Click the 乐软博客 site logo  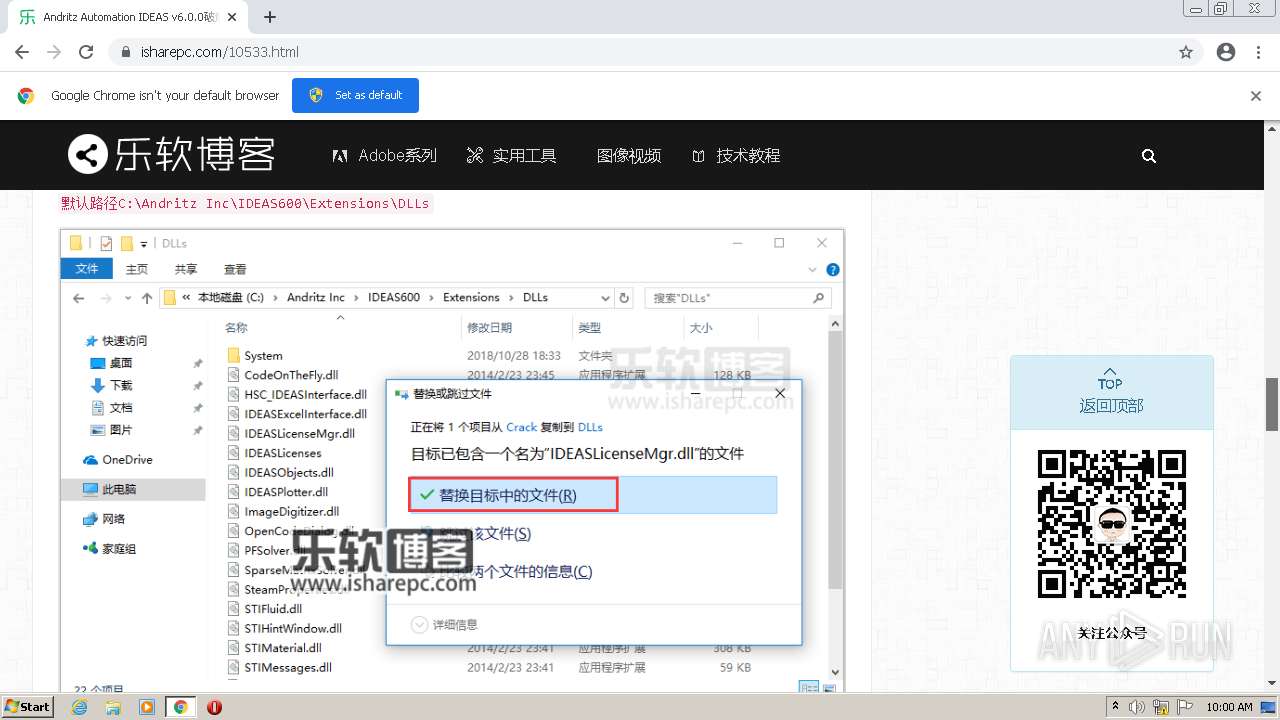pos(171,155)
